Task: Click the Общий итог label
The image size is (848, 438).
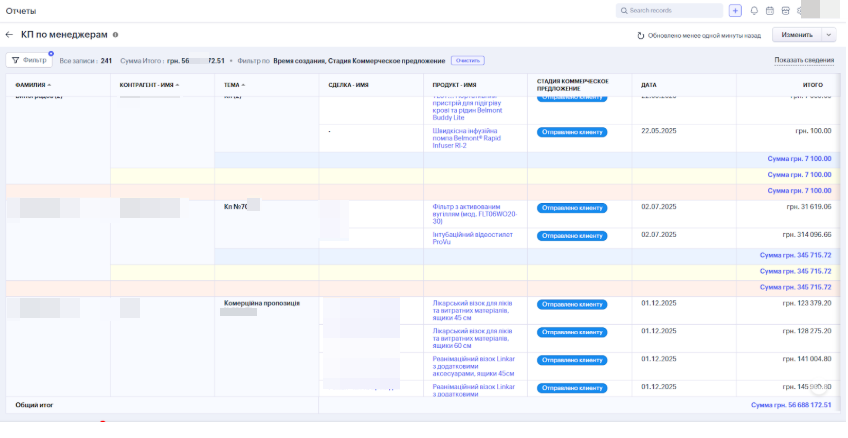Action: (34, 405)
